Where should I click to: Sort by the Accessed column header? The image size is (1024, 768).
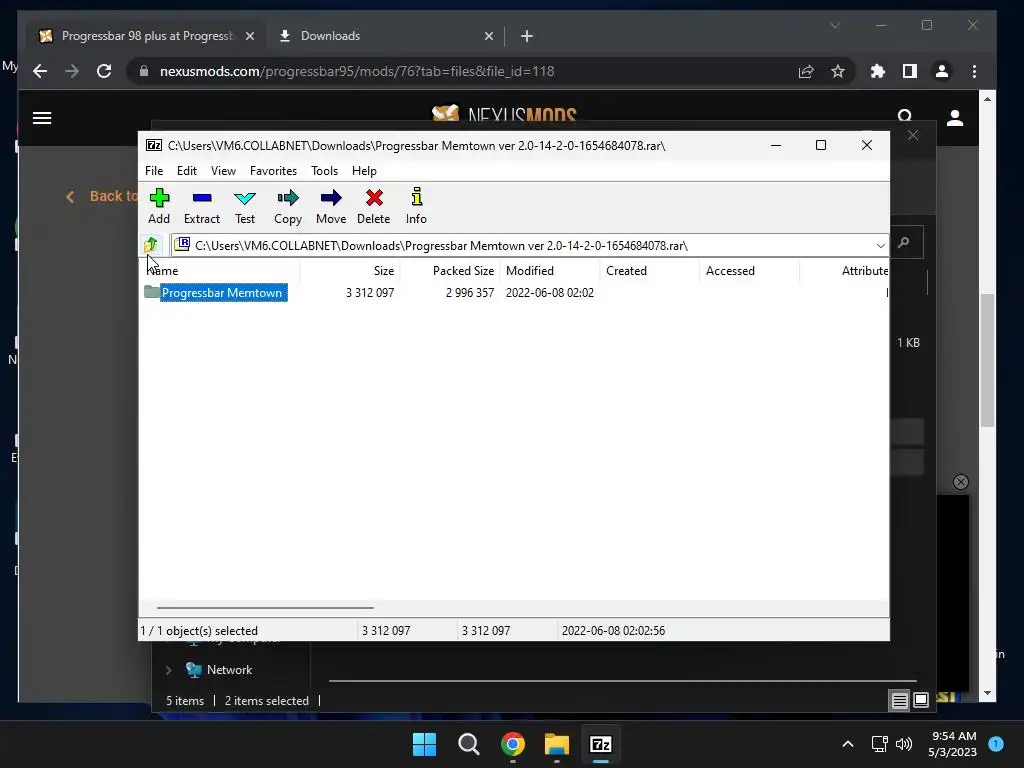[x=750, y=270]
